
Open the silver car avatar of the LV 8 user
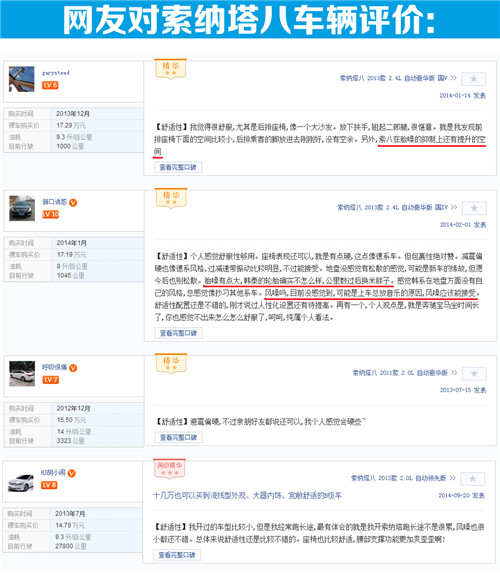click(x=21, y=482)
